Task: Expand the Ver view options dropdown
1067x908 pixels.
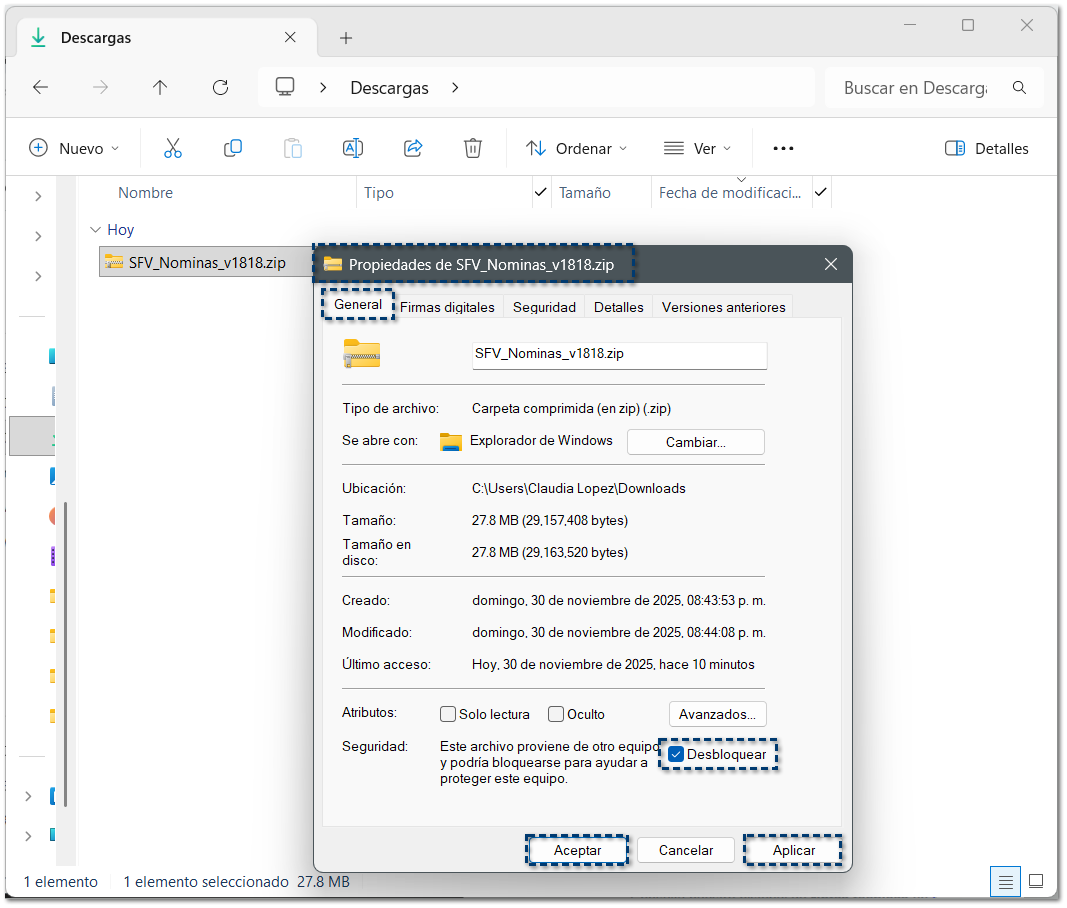Action: tap(697, 148)
